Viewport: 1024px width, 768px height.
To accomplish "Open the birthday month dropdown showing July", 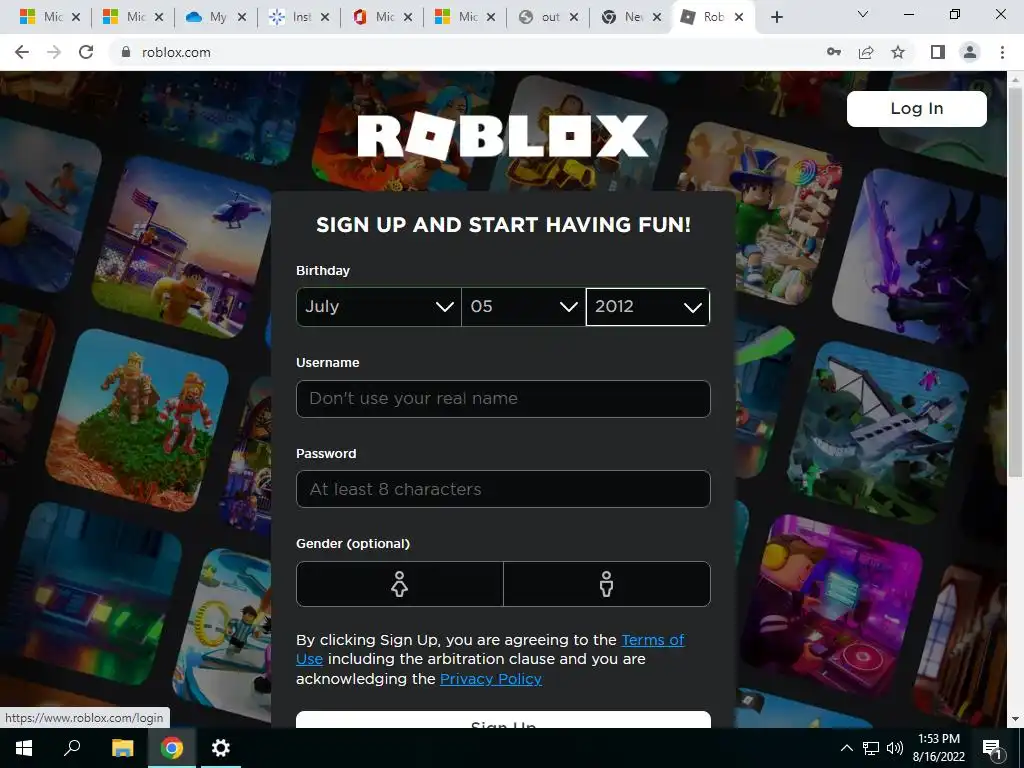I will point(379,306).
